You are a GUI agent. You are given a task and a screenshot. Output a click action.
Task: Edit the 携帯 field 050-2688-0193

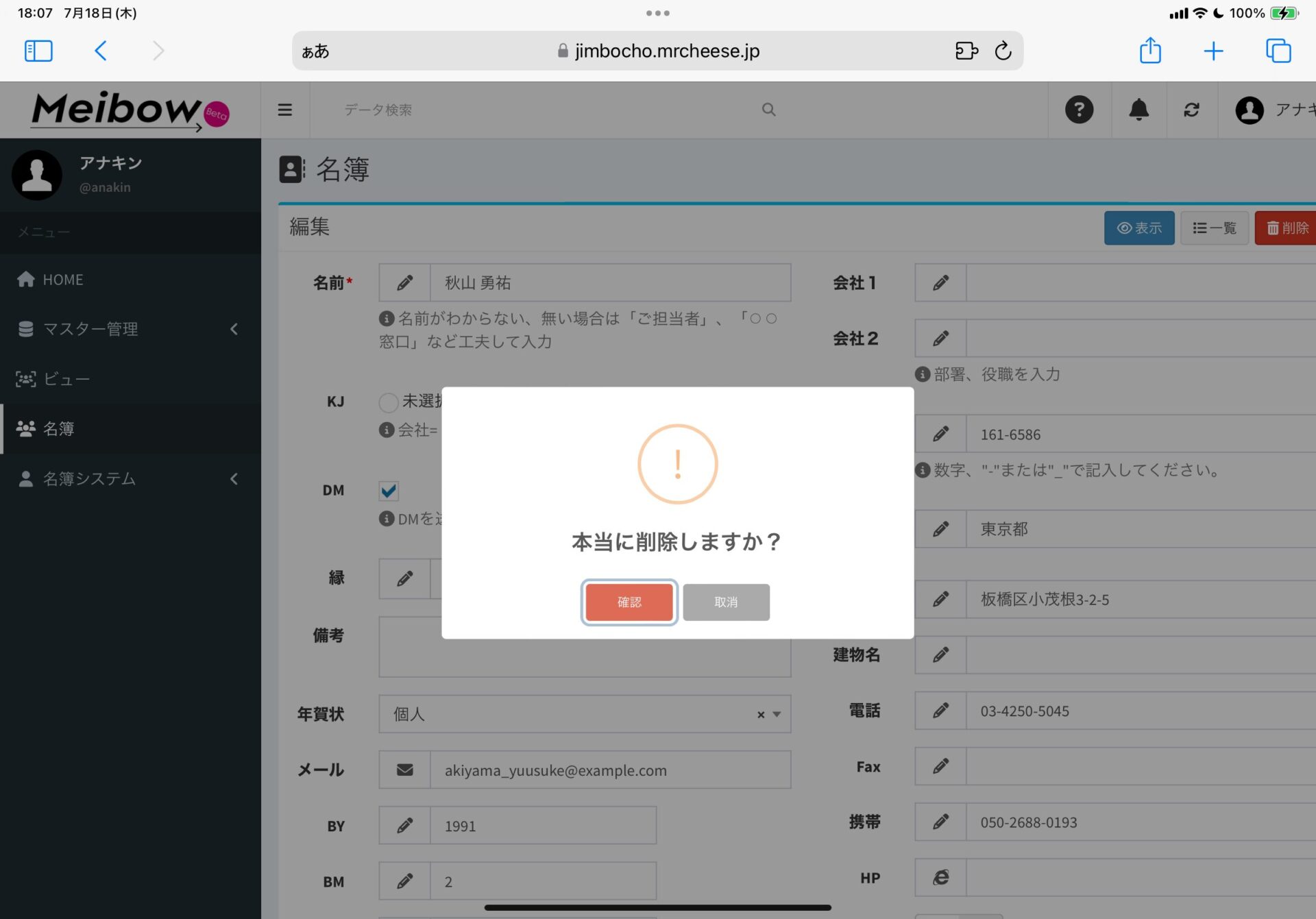[x=1141, y=821]
